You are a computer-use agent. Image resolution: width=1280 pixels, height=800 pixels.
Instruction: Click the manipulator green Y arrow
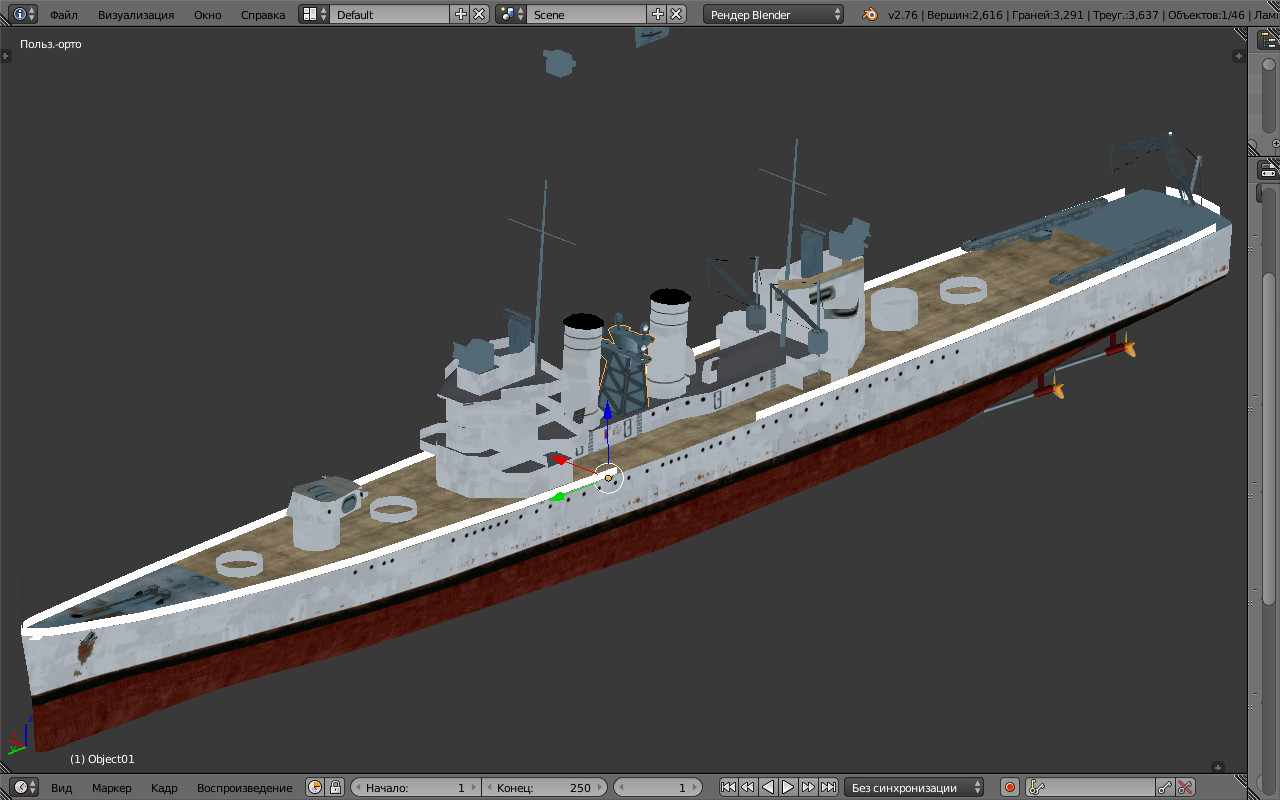[559, 496]
